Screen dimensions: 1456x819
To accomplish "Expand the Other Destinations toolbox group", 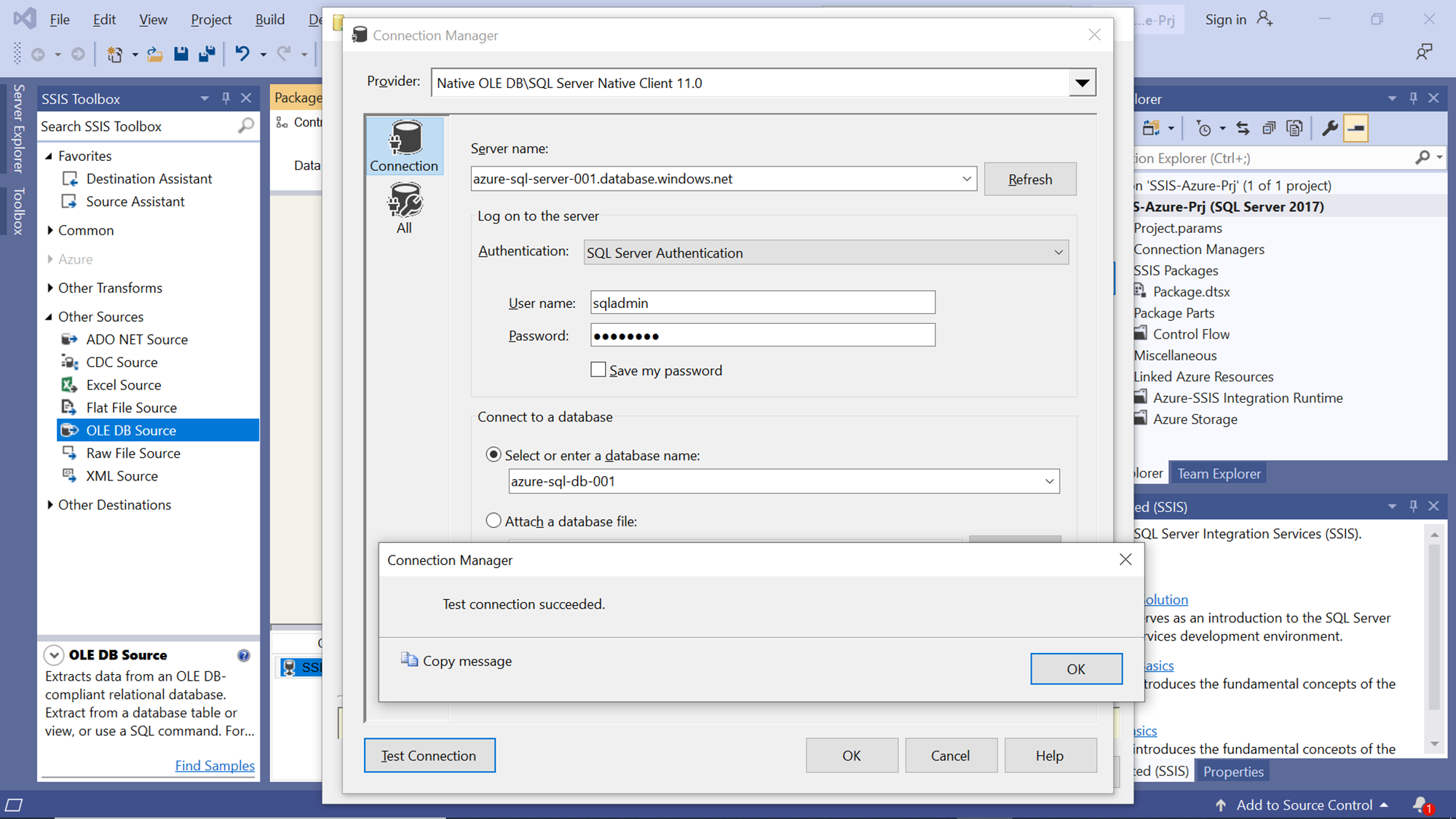I will tap(50, 505).
